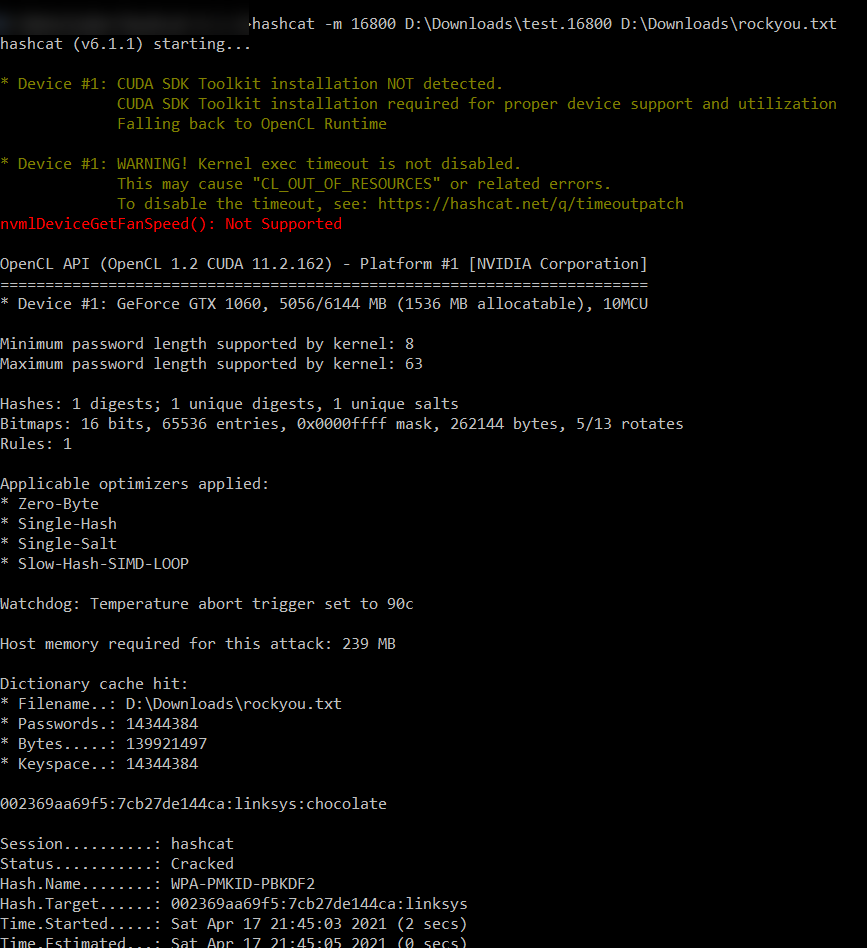Click the 'CUDA SDK Toolkit installation required' line

477,104
